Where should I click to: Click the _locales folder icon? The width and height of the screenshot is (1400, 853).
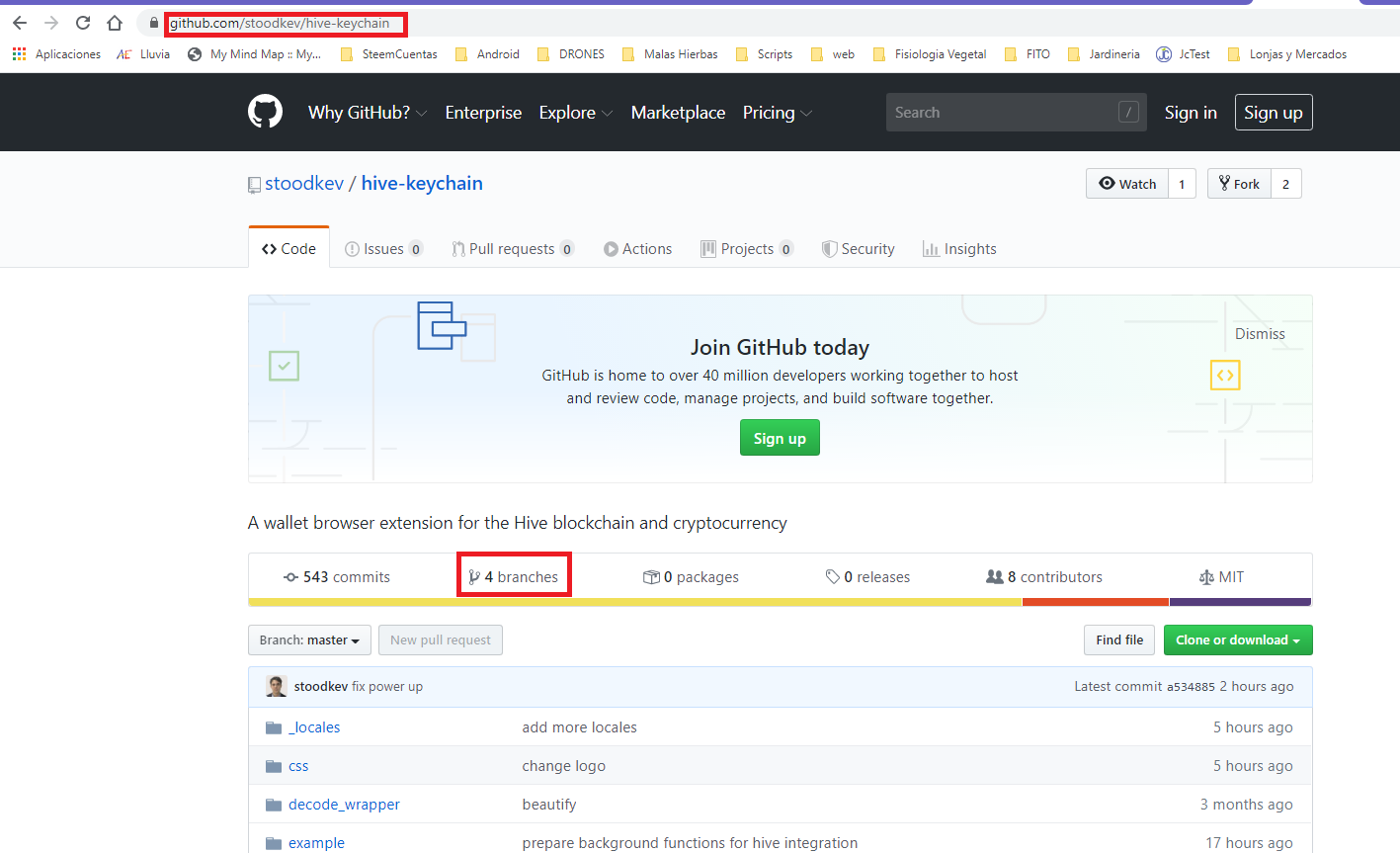(x=274, y=727)
